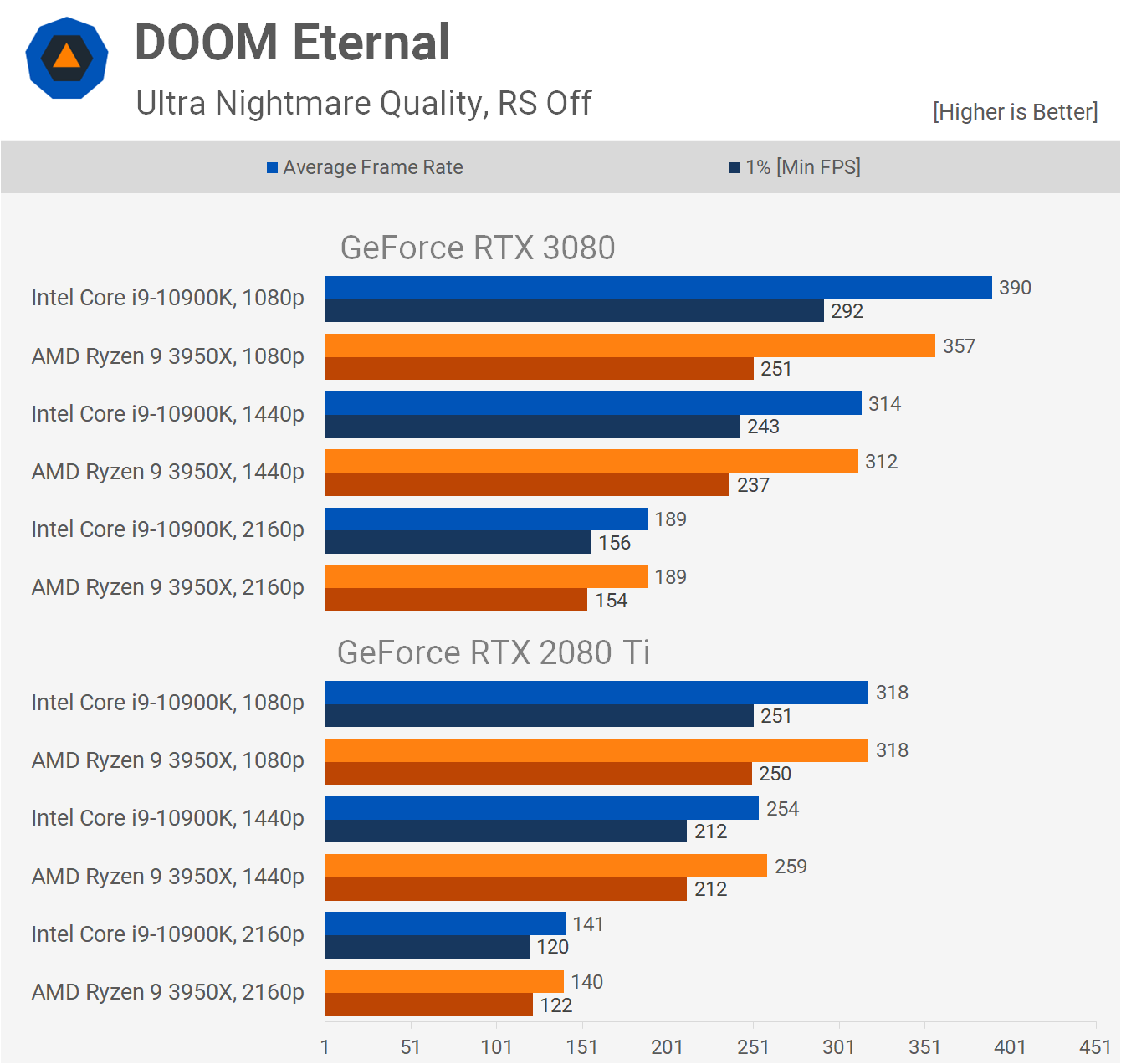
Task: Click the '1' tick on the horizontal axis
Action: tap(325, 1047)
